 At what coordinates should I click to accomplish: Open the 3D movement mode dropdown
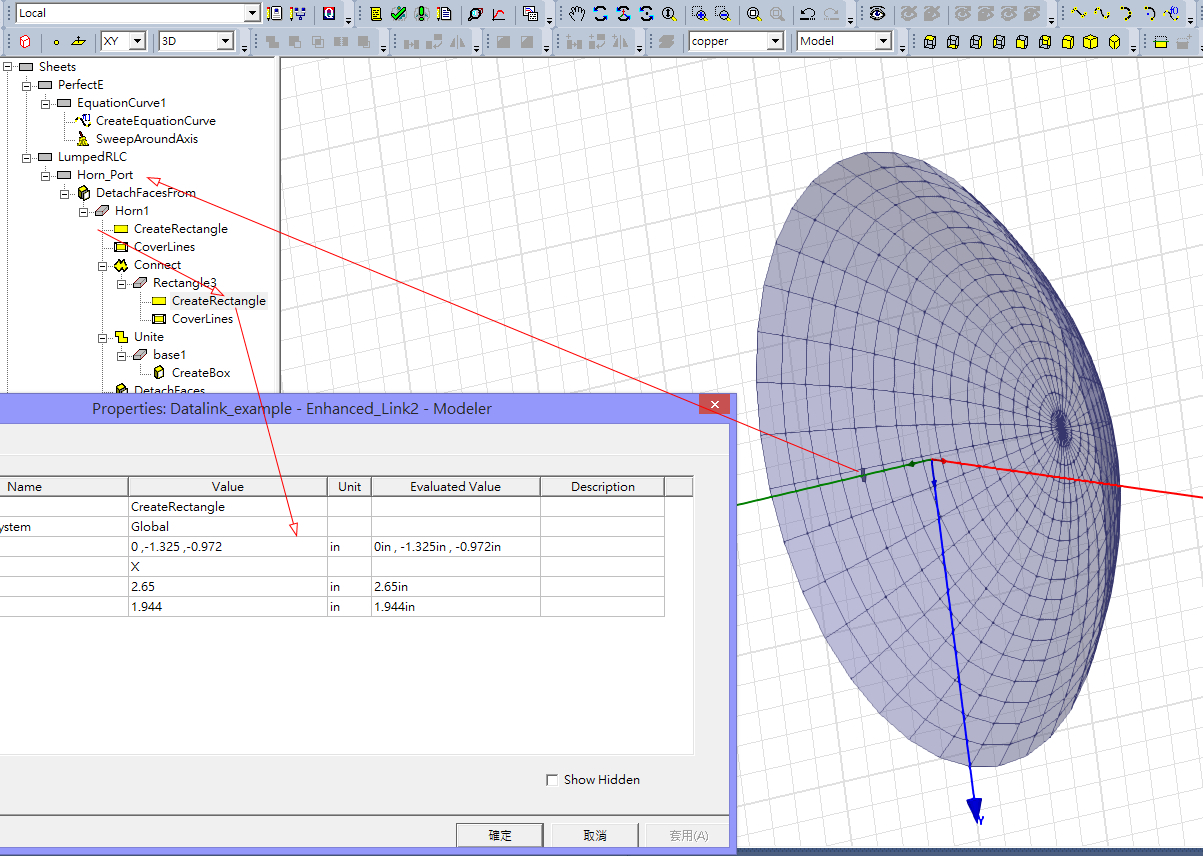tap(225, 41)
